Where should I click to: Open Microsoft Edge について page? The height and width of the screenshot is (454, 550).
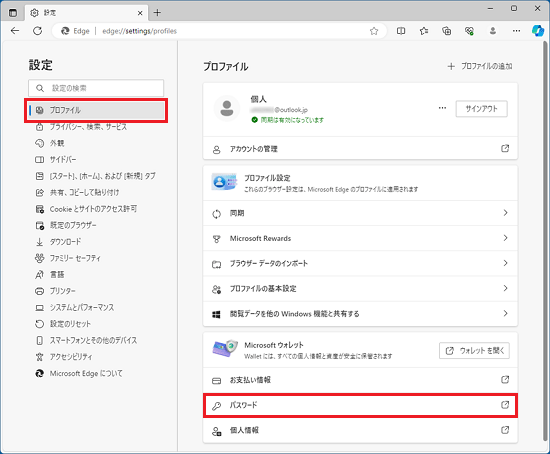pyautogui.click(x=79, y=373)
